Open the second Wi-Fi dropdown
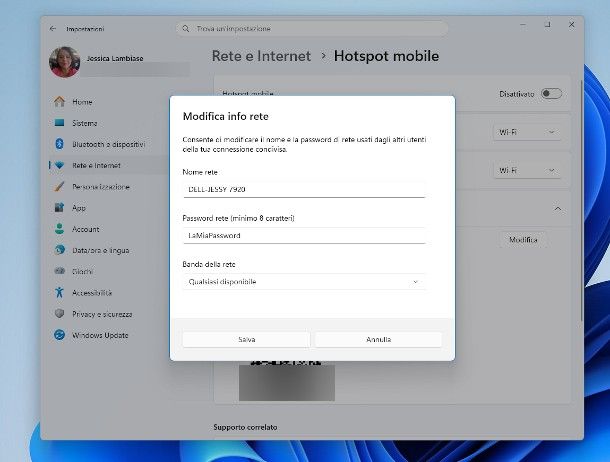Image resolution: width=610 pixels, height=462 pixels. tap(527, 170)
